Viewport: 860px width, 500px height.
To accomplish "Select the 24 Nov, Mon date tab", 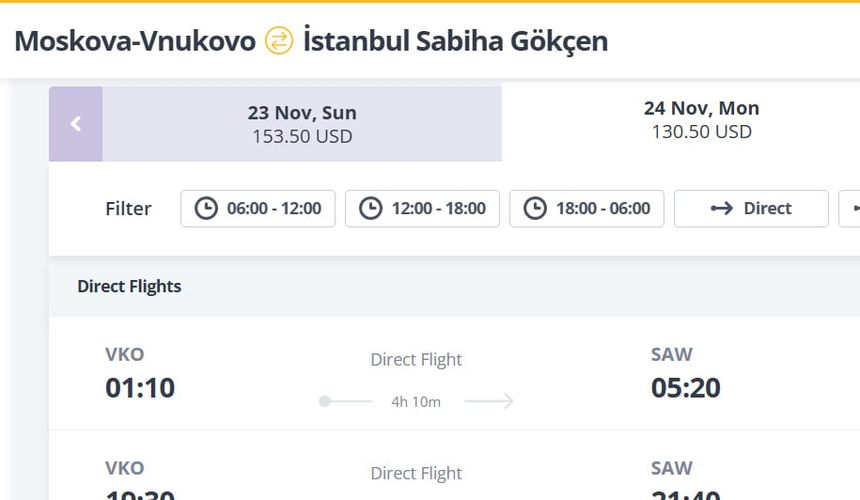I will point(701,120).
